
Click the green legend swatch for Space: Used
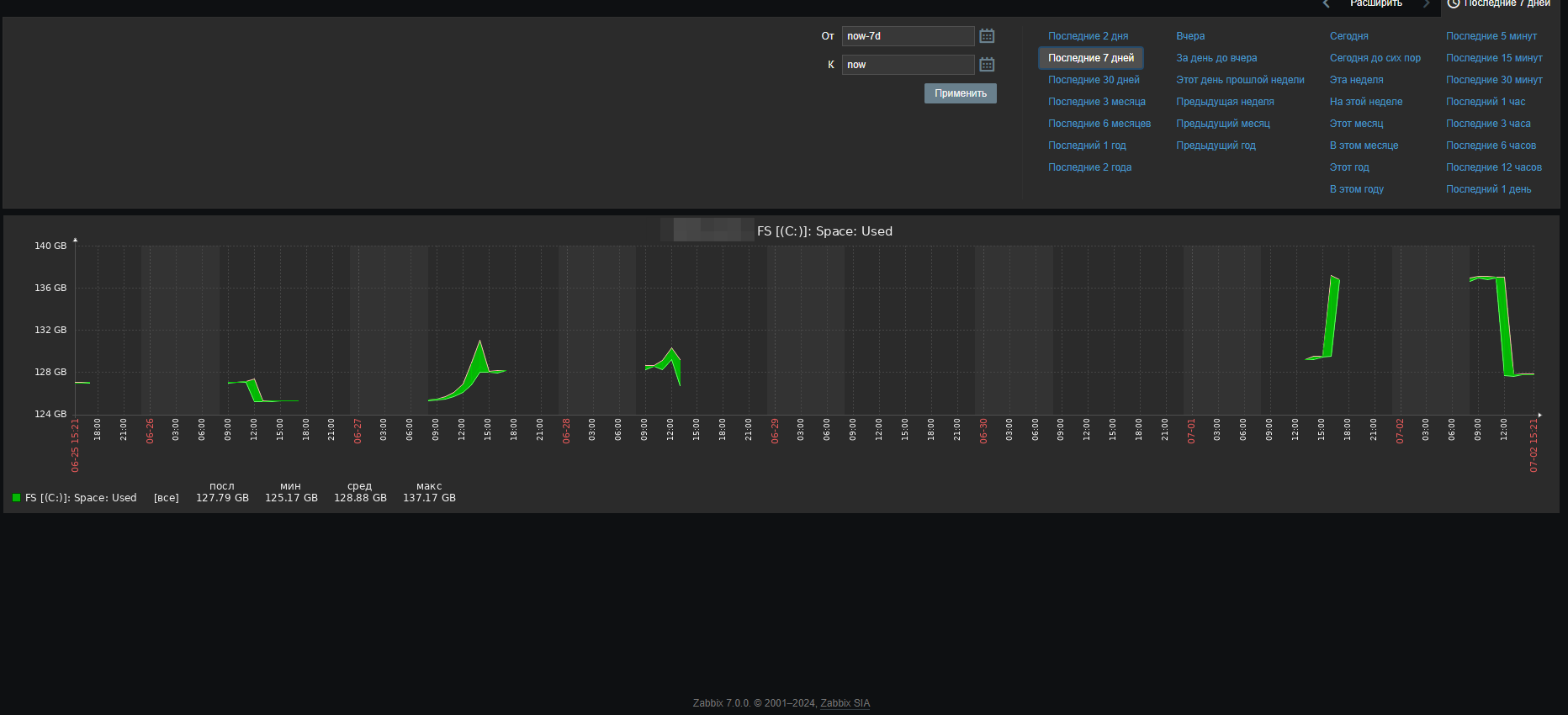(x=16, y=498)
